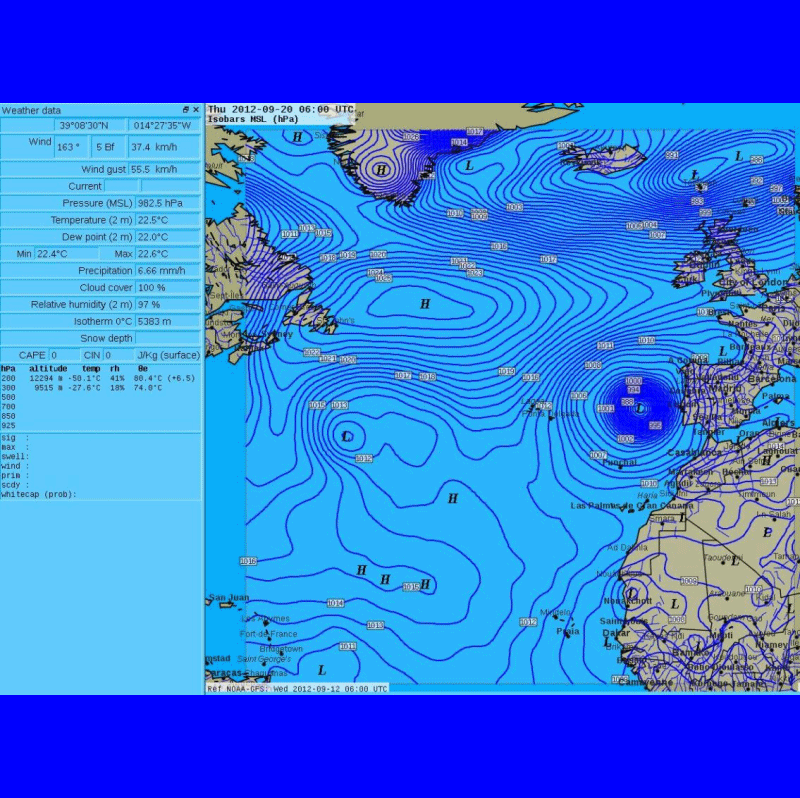Viewport: 800px width, 798px height.
Task: Click the Pressure (MSL) value 982.5 hPa
Action: pyautogui.click(x=166, y=203)
